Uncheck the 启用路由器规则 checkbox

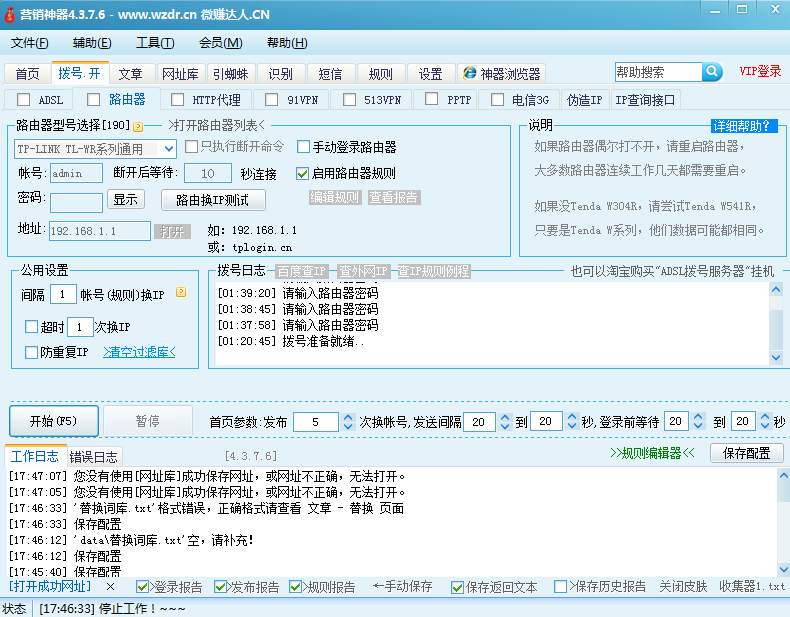[x=303, y=173]
